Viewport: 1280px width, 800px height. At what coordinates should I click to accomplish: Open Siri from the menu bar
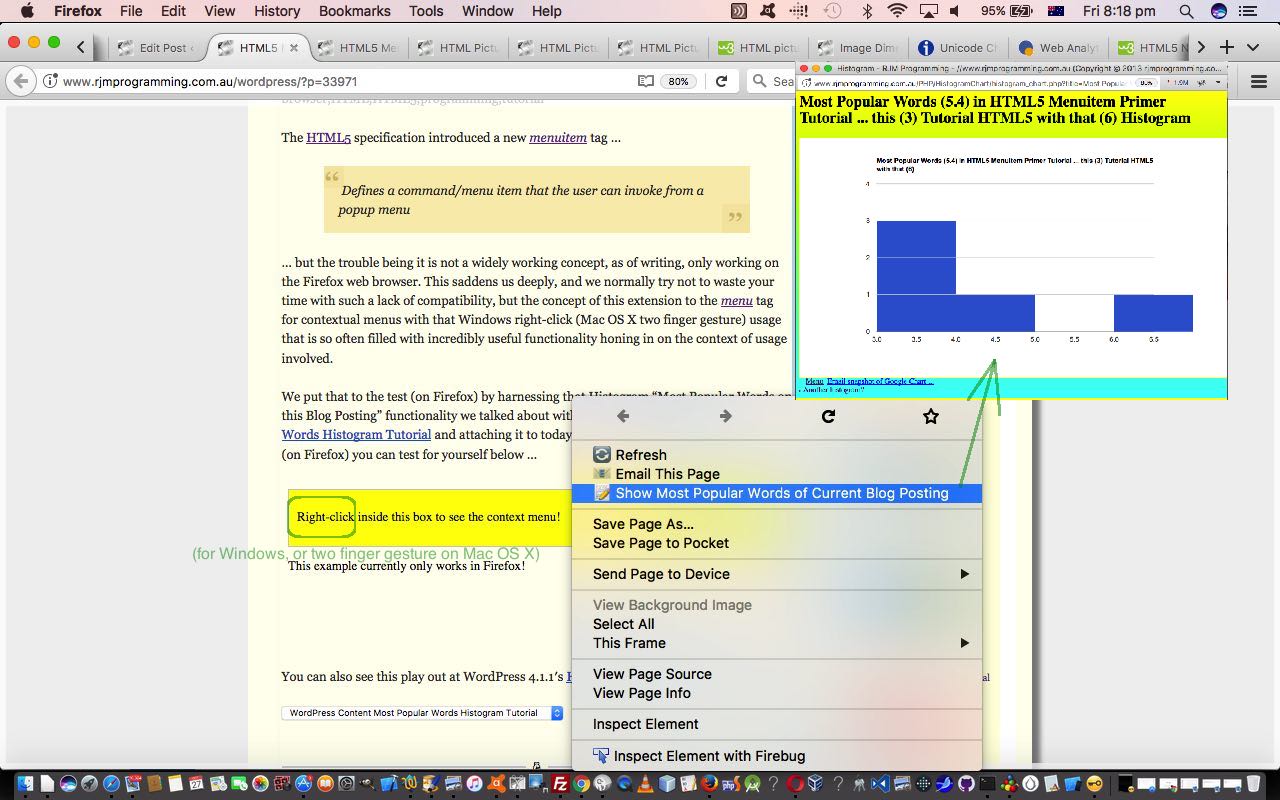tap(1218, 11)
